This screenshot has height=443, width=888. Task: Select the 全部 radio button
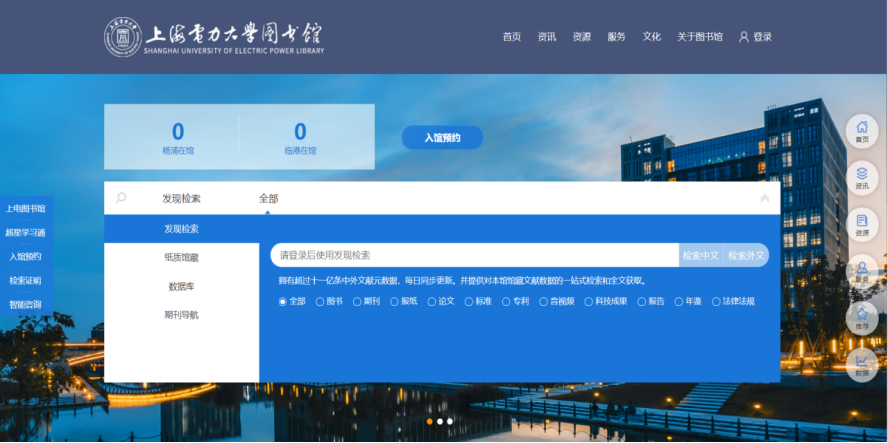[x=283, y=302]
